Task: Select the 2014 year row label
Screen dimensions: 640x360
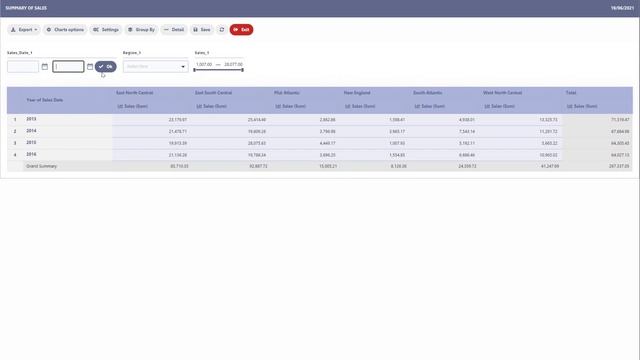Action: click(31, 131)
